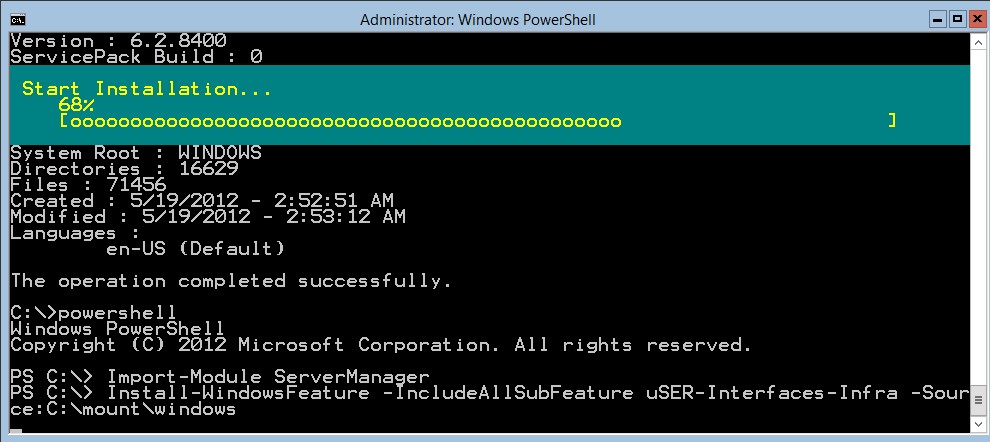Click the 'Directories : 16629' output line

click(x=124, y=169)
